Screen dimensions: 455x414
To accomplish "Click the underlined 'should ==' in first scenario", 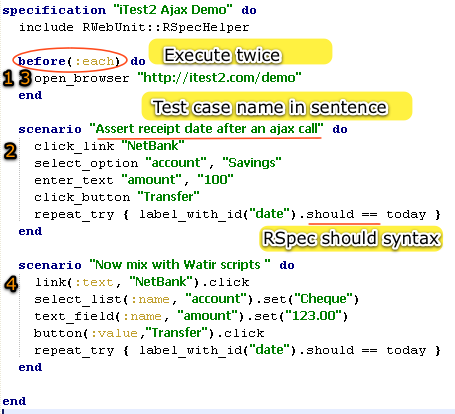I will click(342, 214).
